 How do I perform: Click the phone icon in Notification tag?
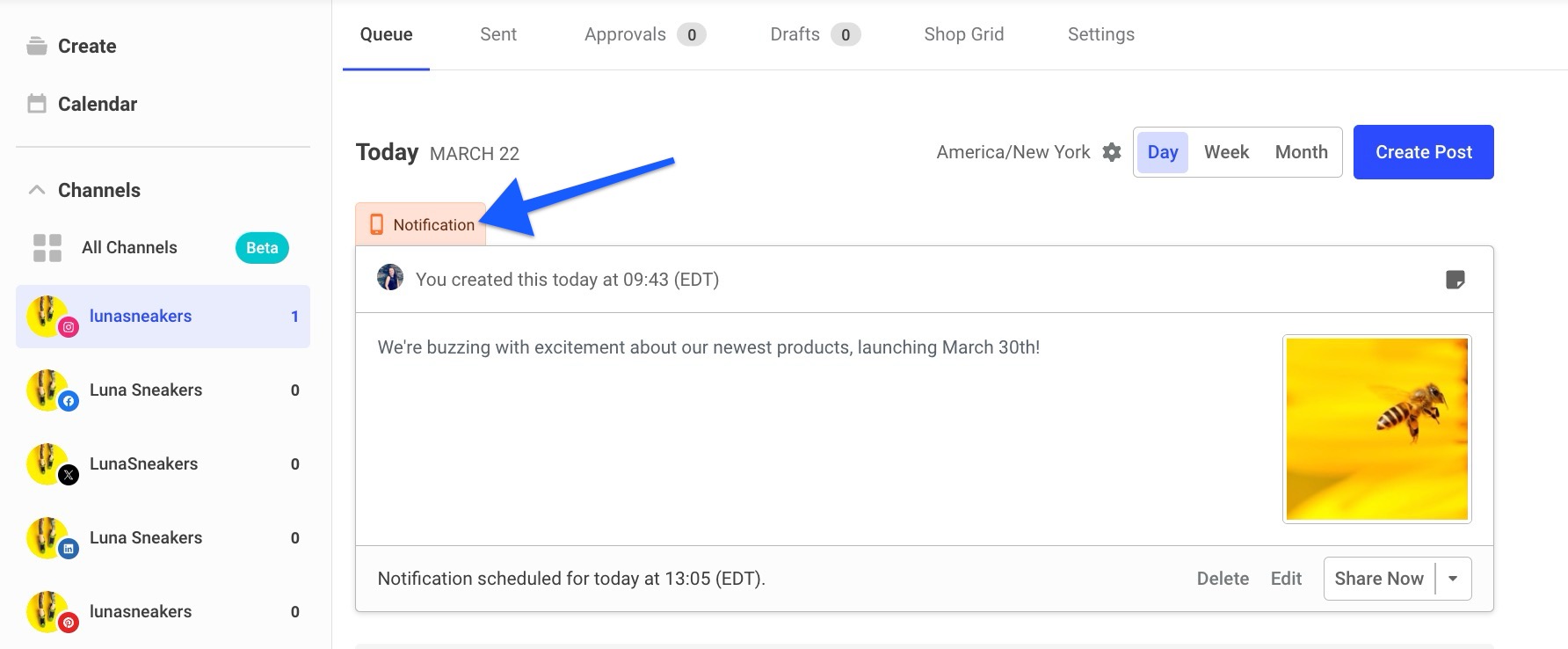click(376, 224)
